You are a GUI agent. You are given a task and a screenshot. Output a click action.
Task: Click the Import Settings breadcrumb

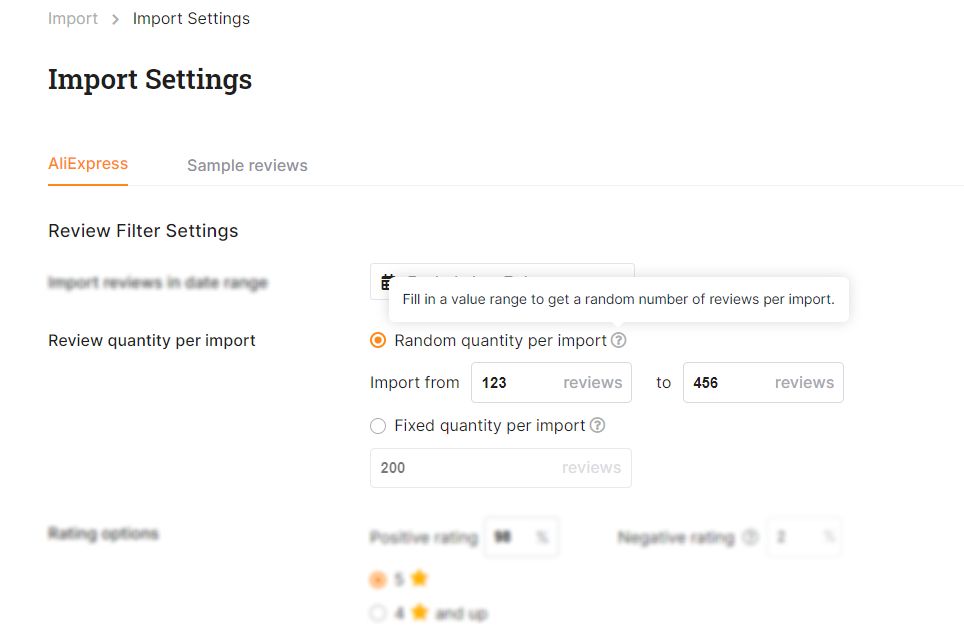click(x=191, y=19)
